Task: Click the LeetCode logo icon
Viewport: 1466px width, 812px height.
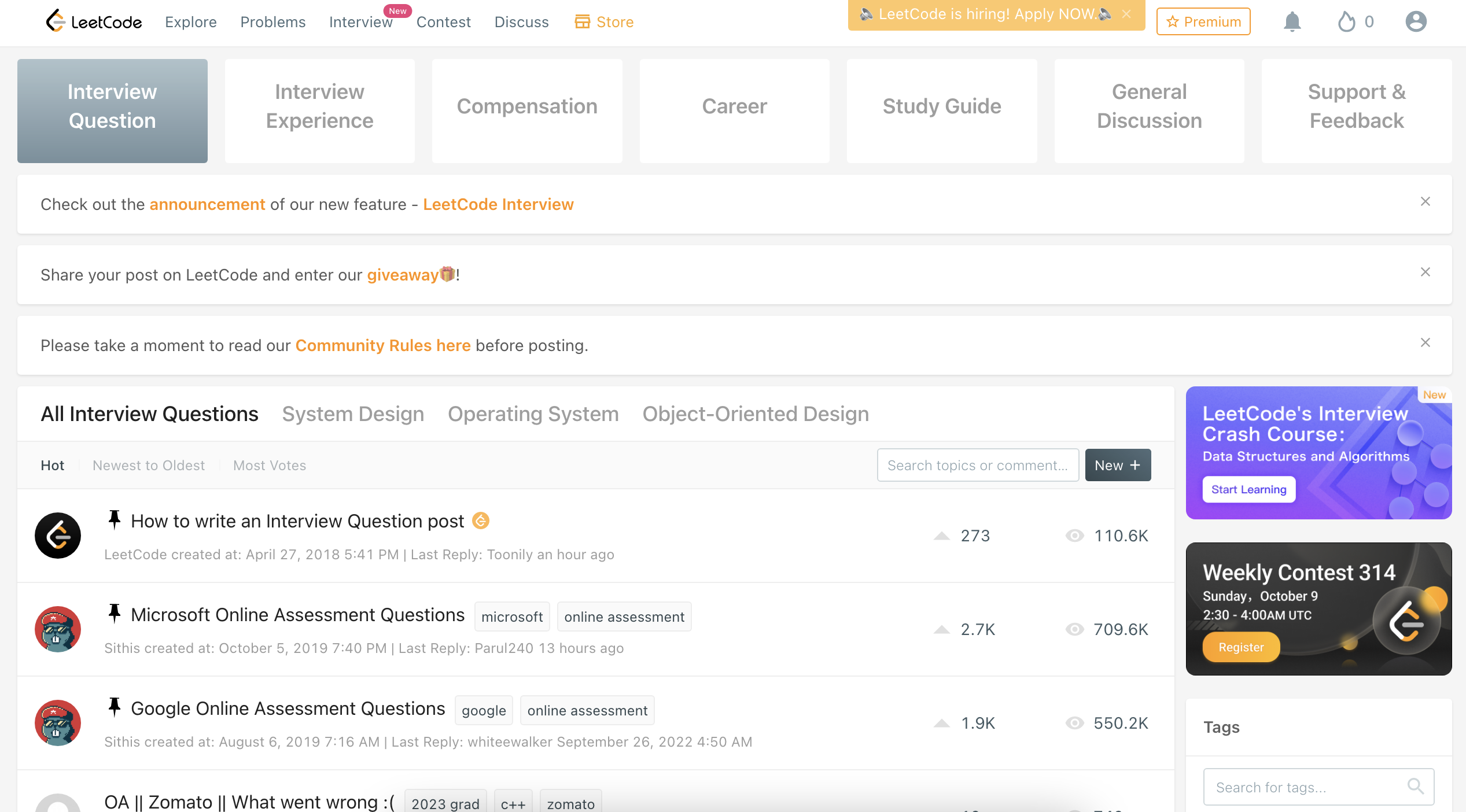Action: [x=56, y=21]
